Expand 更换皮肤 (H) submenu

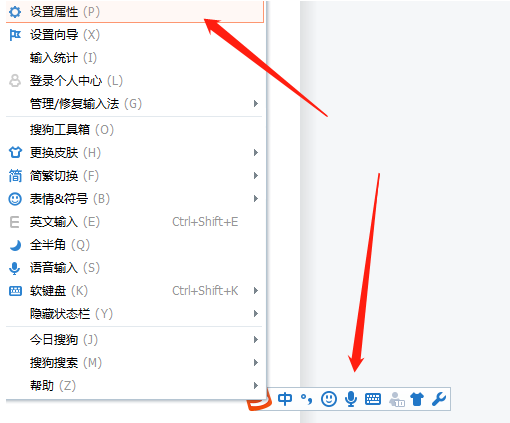click(x=134, y=153)
